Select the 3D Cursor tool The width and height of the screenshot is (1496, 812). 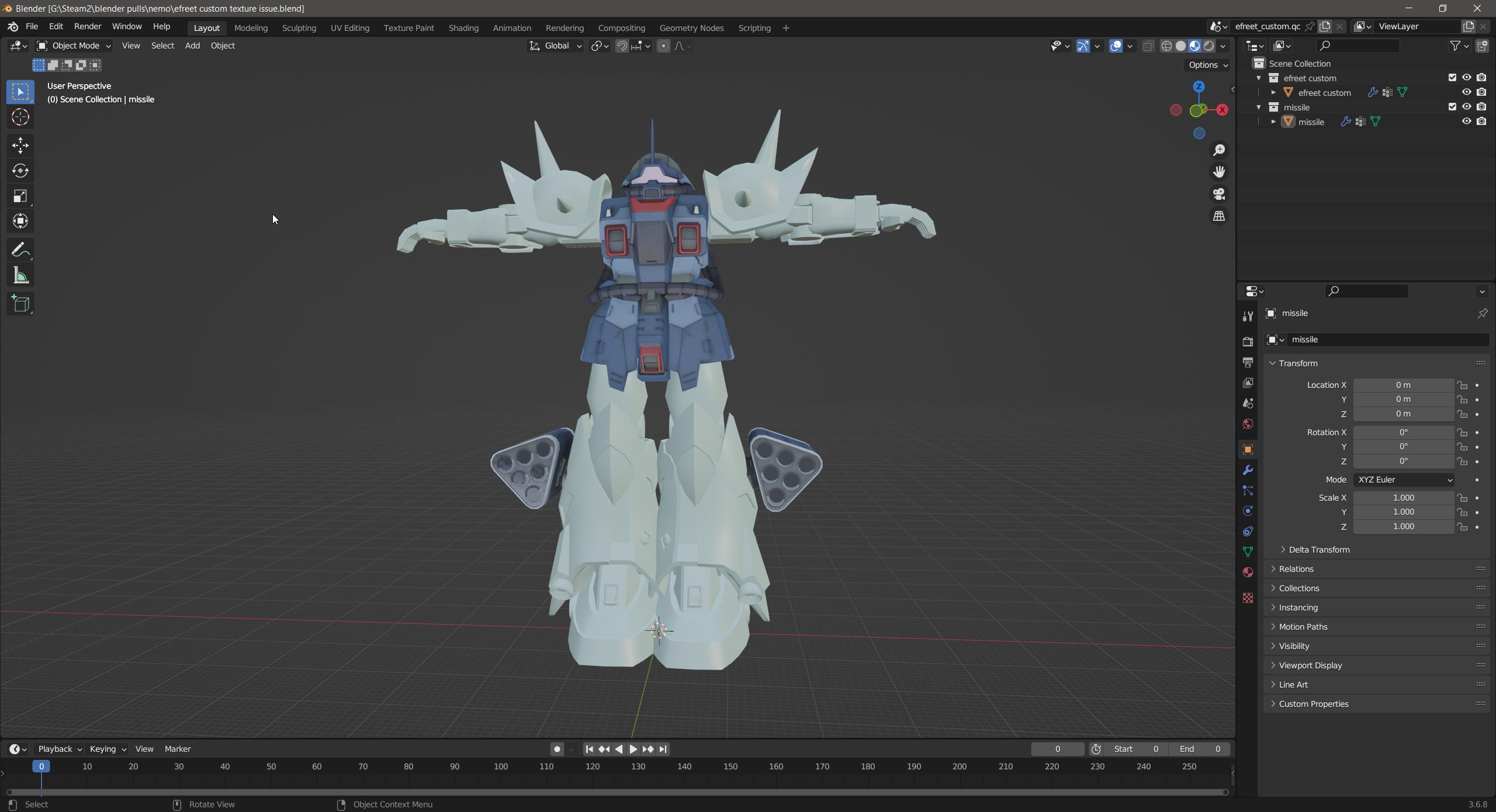(x=20, y=117)
